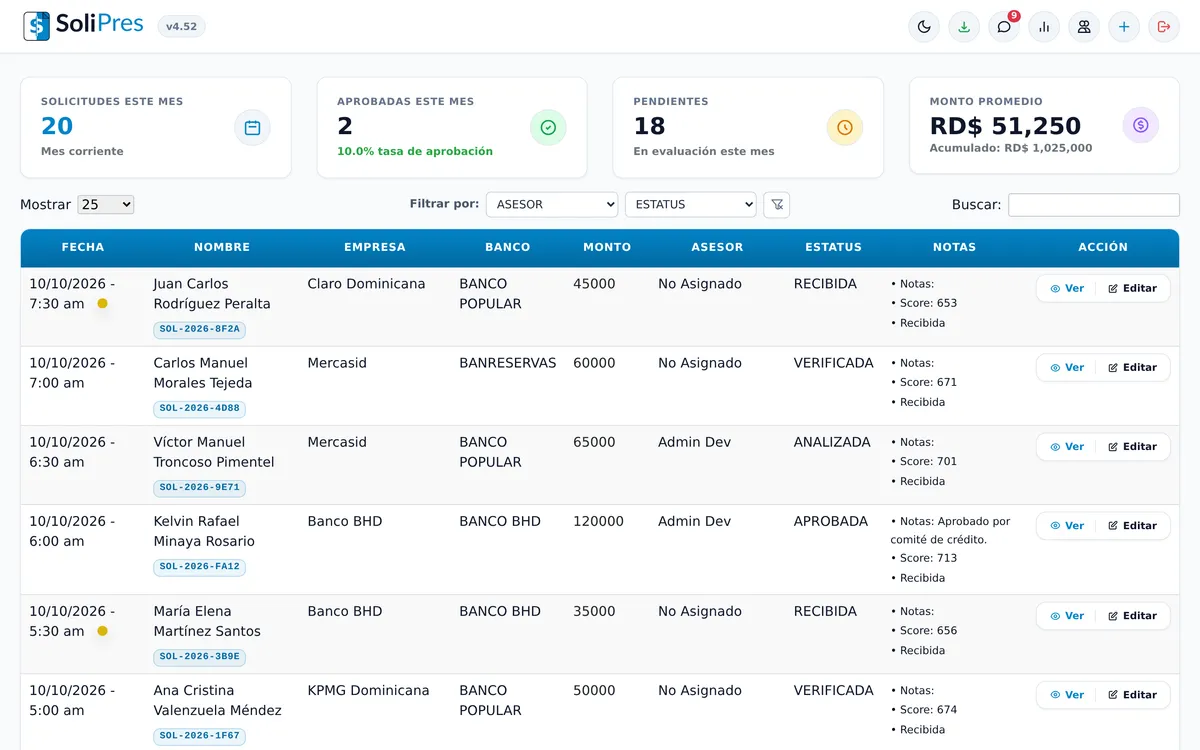
Task: Focus the Buscar search field
Action: [x=1094, y=205]
